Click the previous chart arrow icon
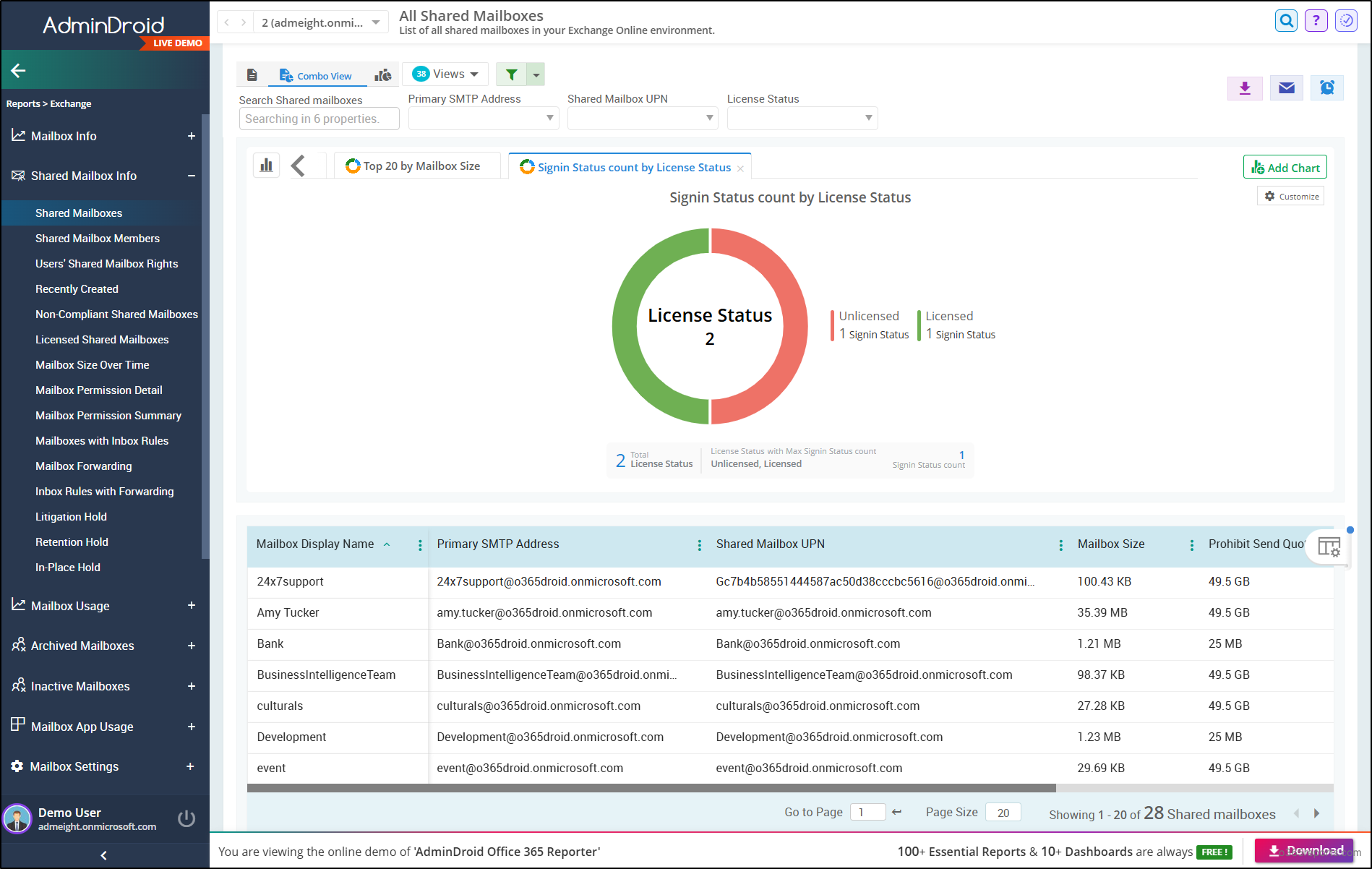The image size is (1372, 869). point(298,166)
